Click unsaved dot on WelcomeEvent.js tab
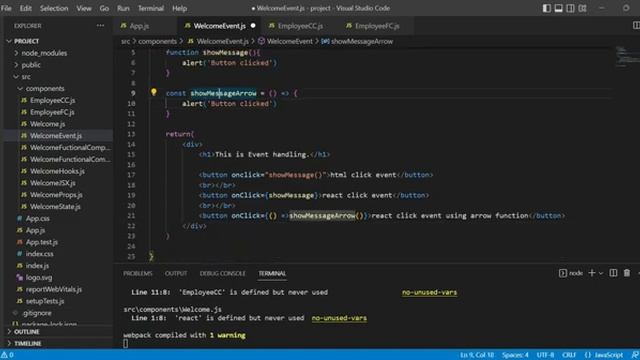The image size is (640, 360). pos(253,26)
